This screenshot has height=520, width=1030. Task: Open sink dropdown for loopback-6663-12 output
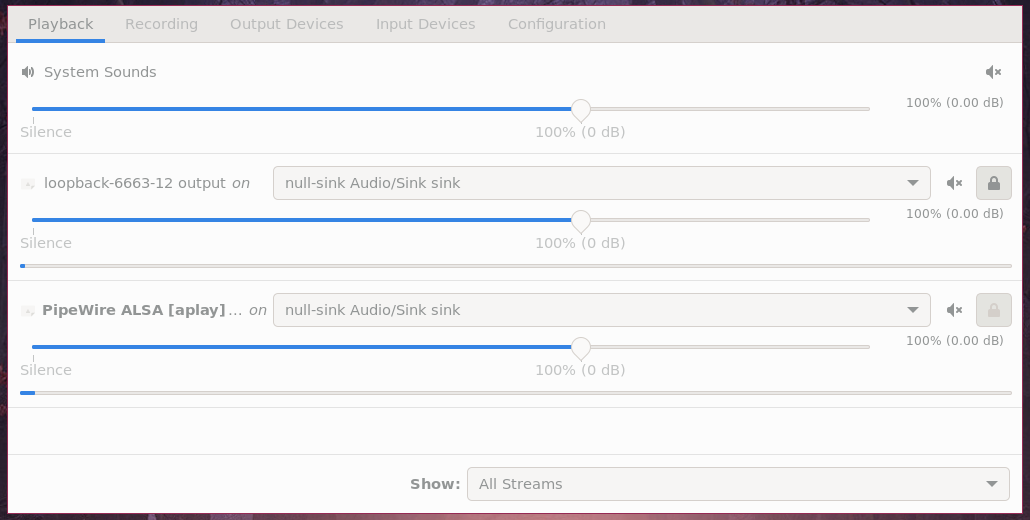(601, 183)
